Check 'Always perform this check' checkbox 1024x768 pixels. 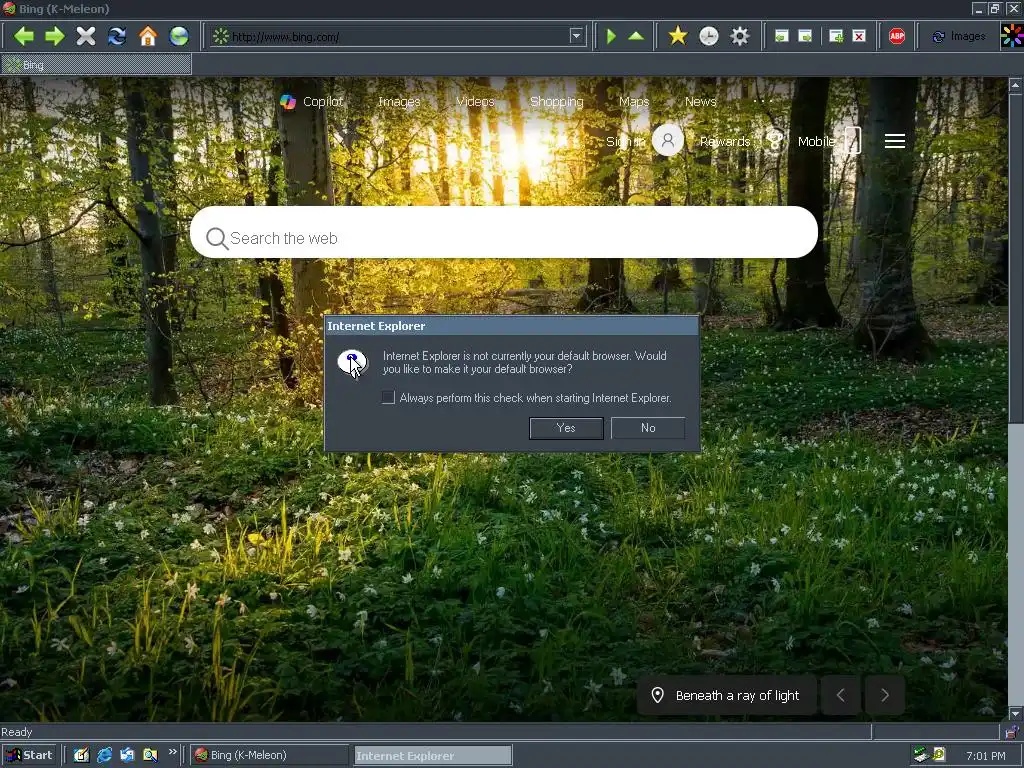pos(388,398)
